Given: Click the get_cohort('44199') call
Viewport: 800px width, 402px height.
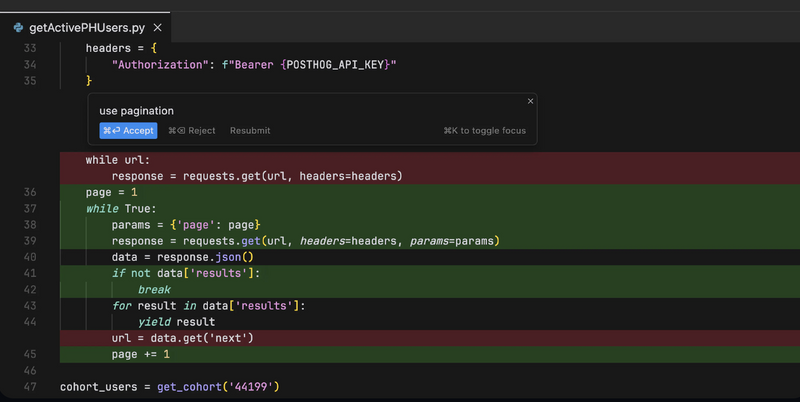Looking at the screenshot, I should pos(218,387).
